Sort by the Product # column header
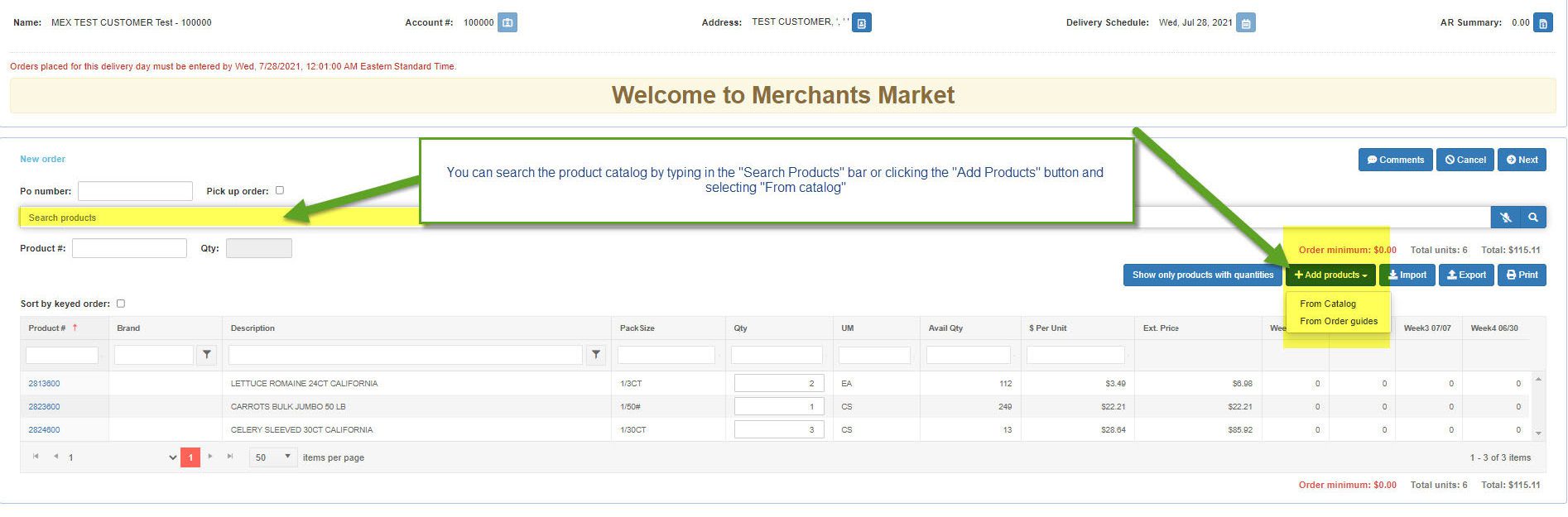The width and height of the screenshot is (1568, 517). click(x=46, y=328)
